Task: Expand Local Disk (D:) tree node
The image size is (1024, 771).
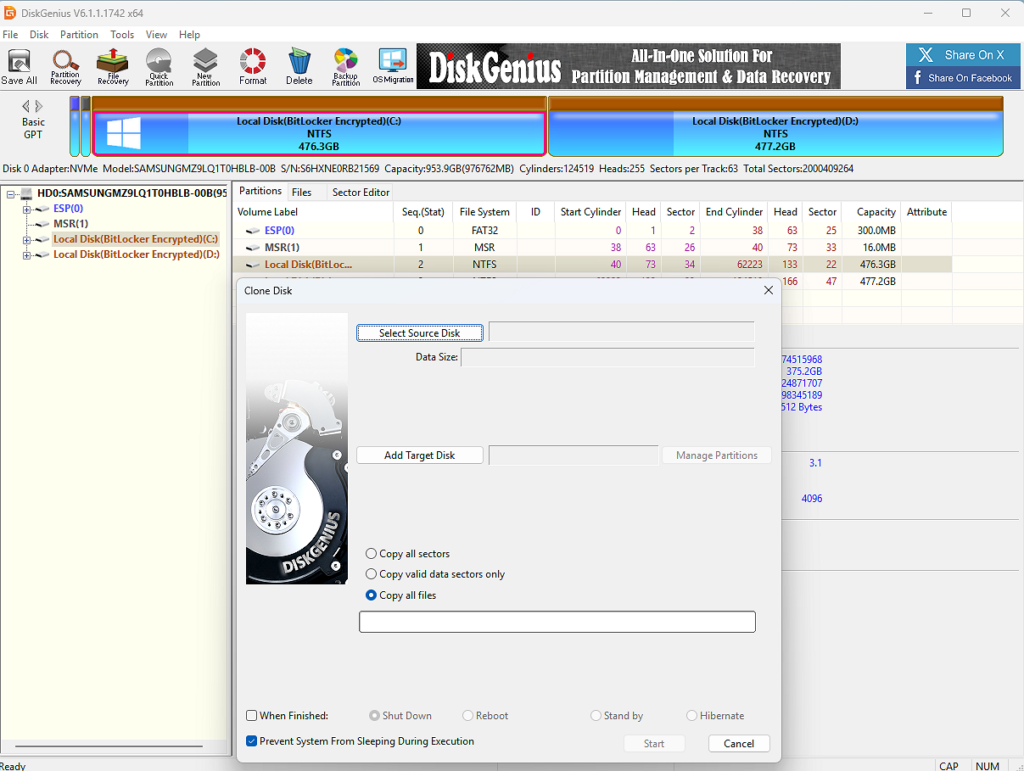Action: (x=28, y=255)
